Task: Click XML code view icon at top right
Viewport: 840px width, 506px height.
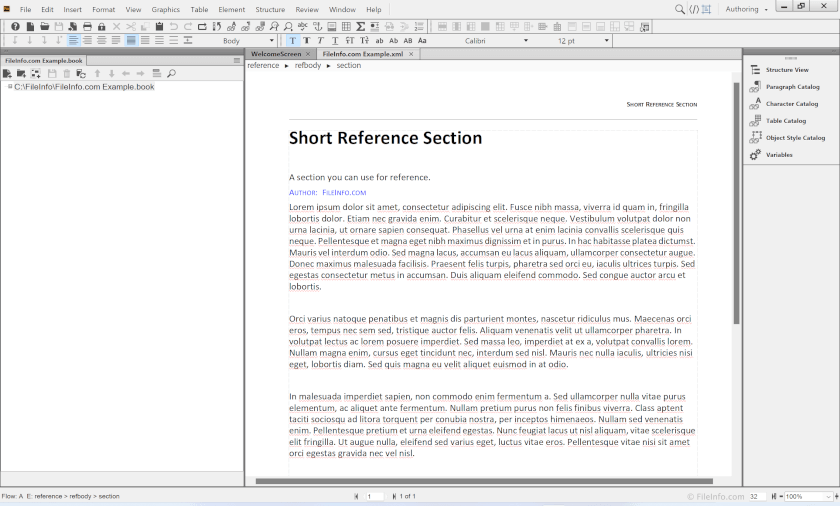Action: (x=694, y=9)
